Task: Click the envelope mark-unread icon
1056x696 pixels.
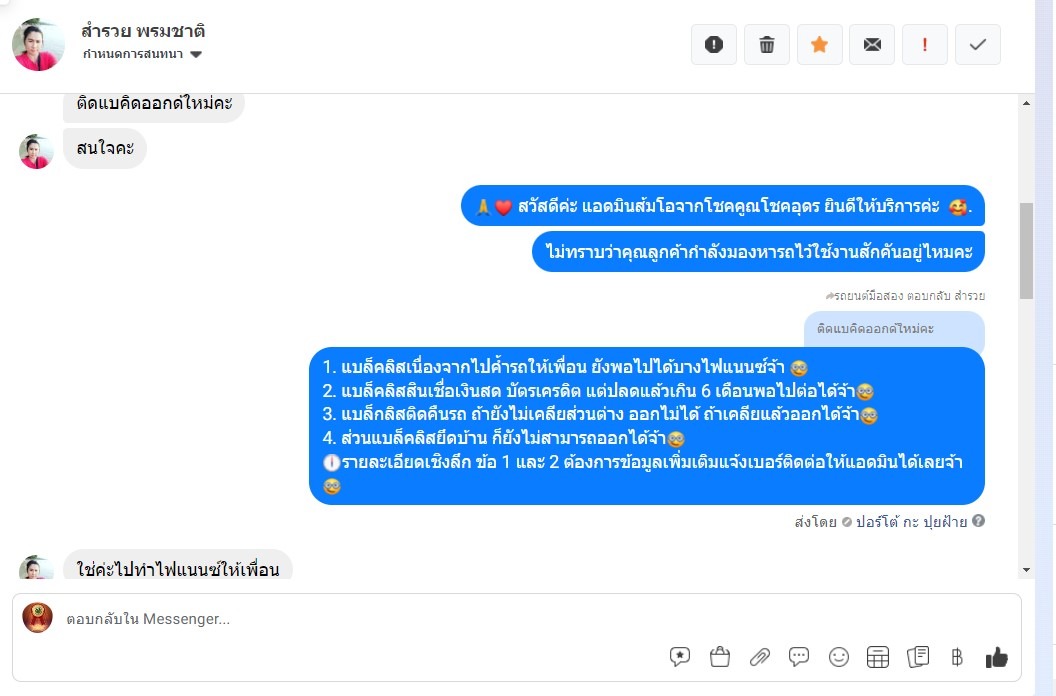Action: (x=872, y=44)
